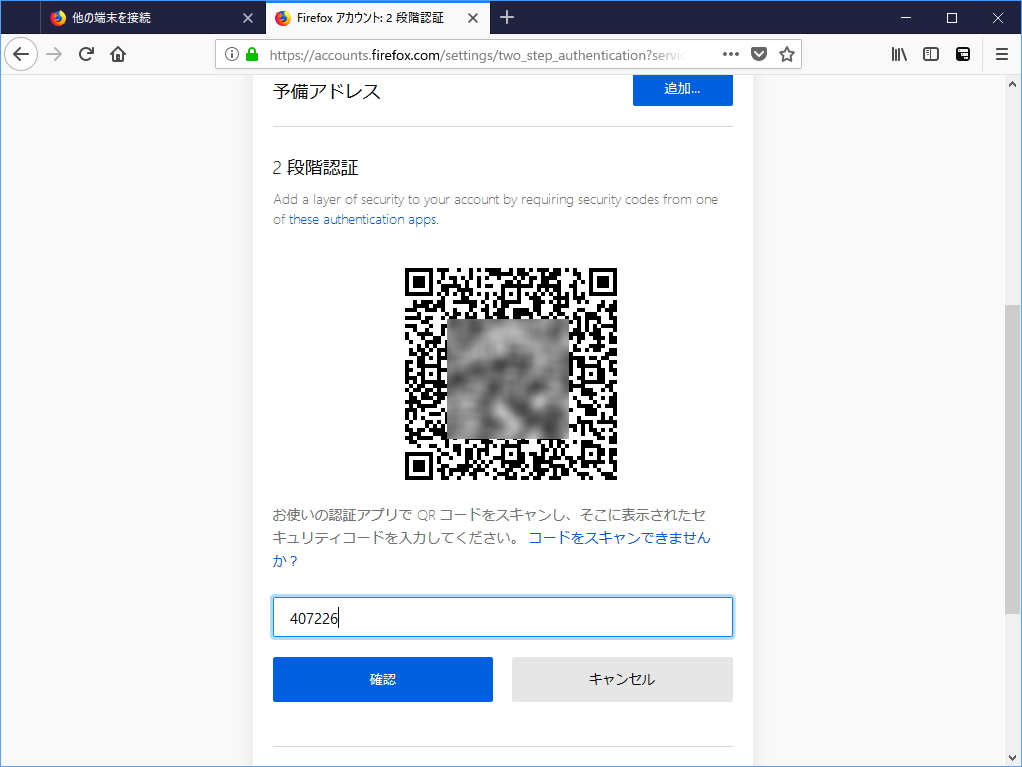The height and width of the screenshot is (767, 1022).
Task: Navigate back to the previous page
Action: (x=21, y=54)
